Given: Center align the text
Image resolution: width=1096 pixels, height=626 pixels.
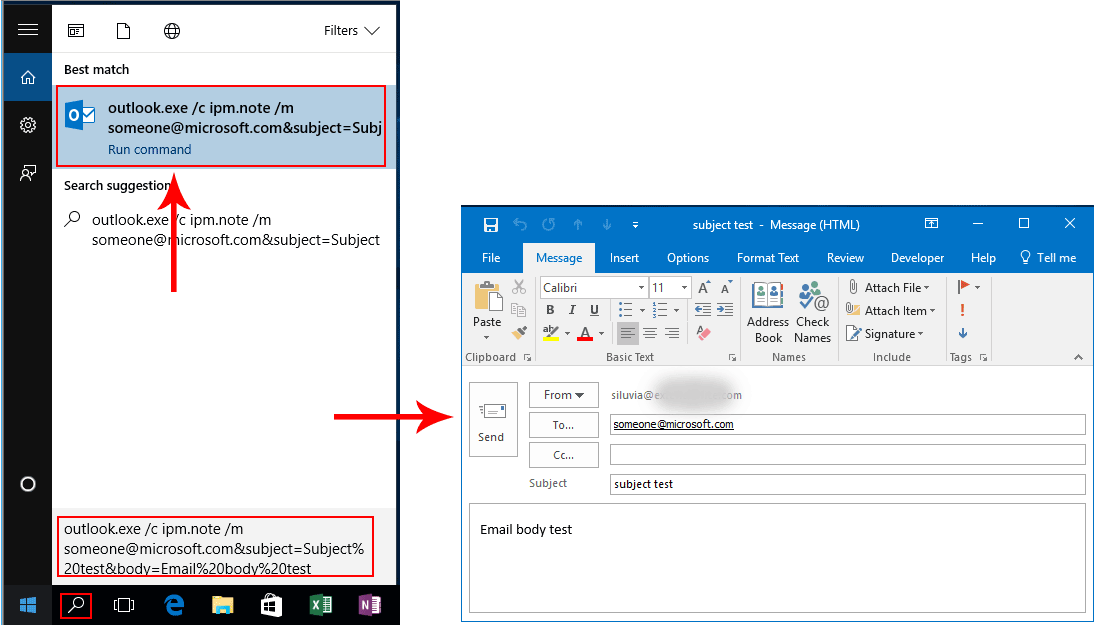Looking at the screenshot, I should 650,333.
